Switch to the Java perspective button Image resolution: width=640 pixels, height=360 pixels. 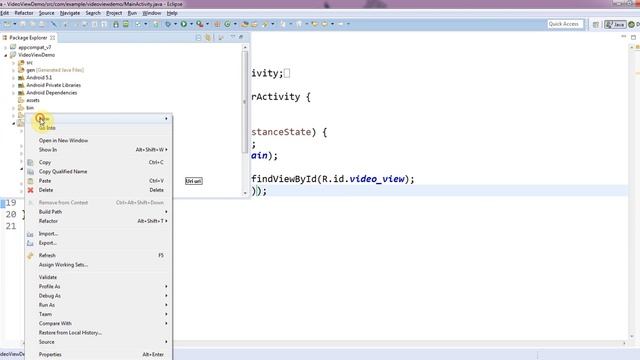[x=615, y=24]
